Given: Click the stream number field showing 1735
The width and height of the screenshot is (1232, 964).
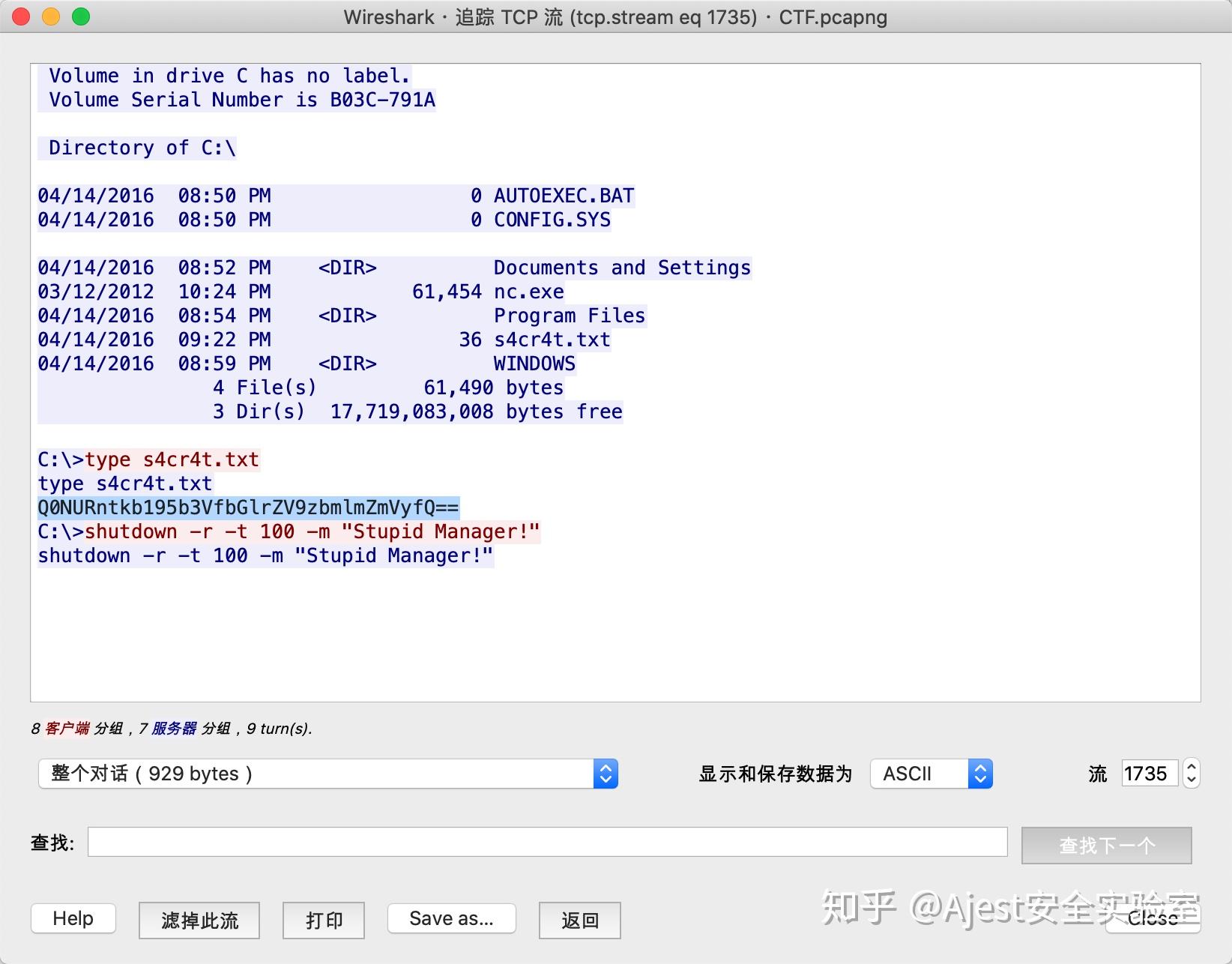Looking at the screenshot, I should [1150, 774].
